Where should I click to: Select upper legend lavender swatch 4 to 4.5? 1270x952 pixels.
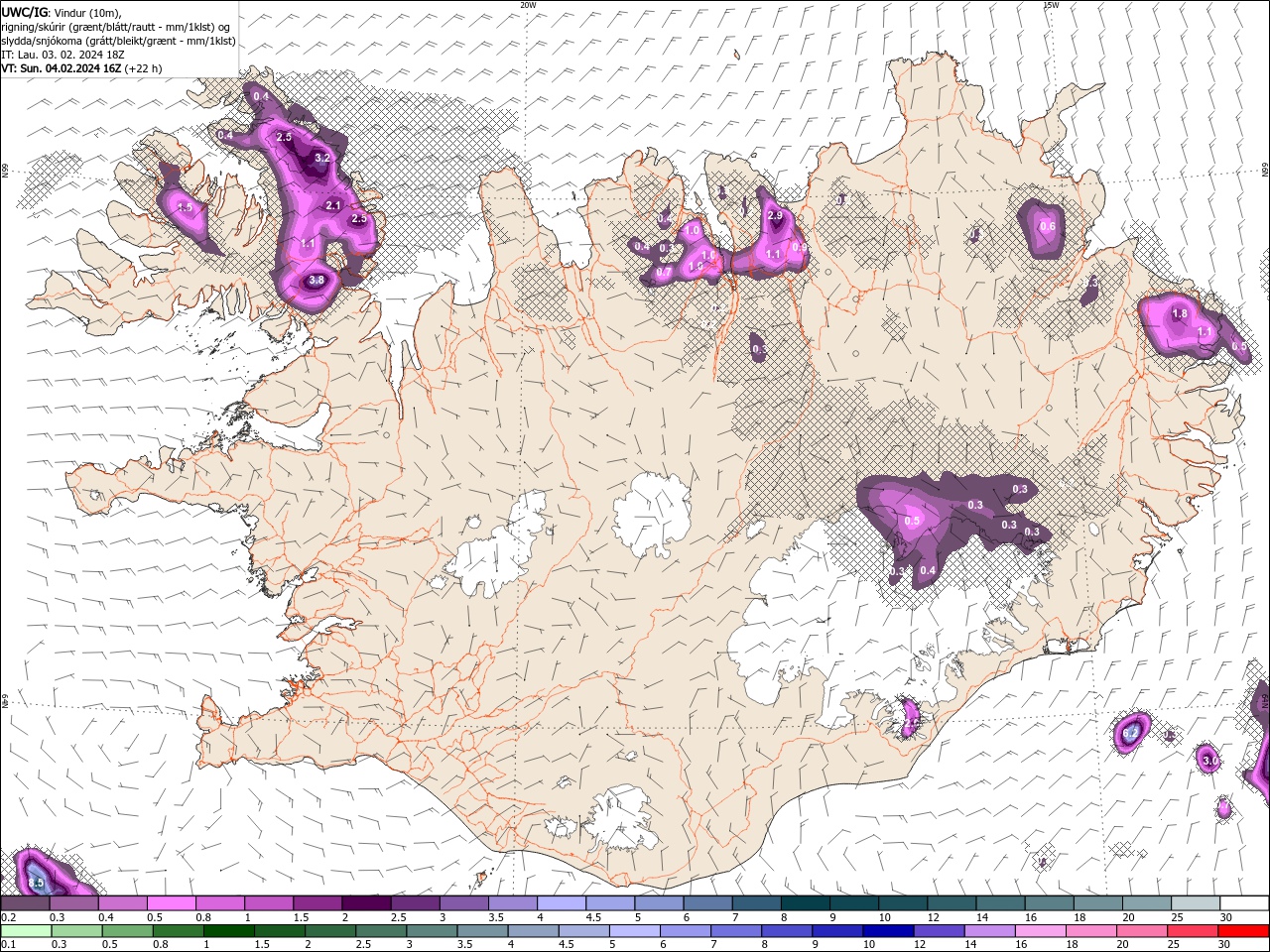tap(562, 902)
